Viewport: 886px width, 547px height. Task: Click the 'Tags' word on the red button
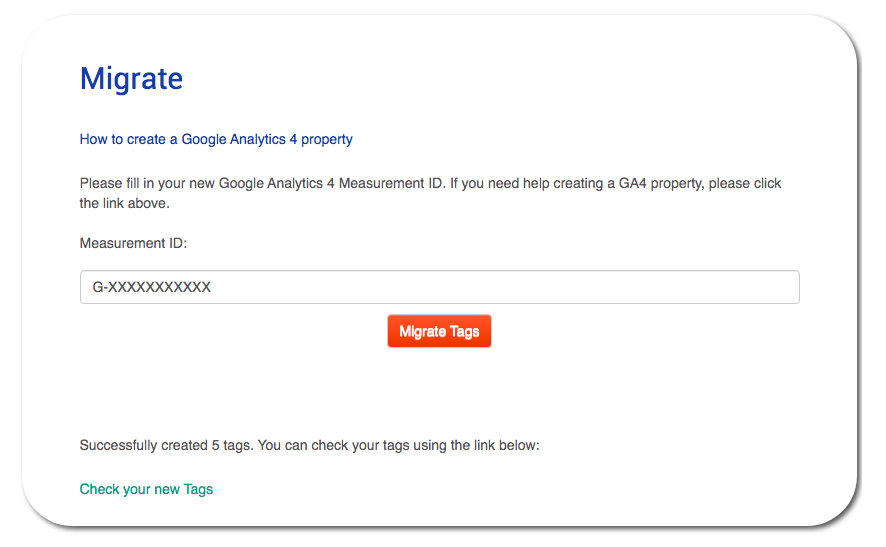(x=464, y=332)
